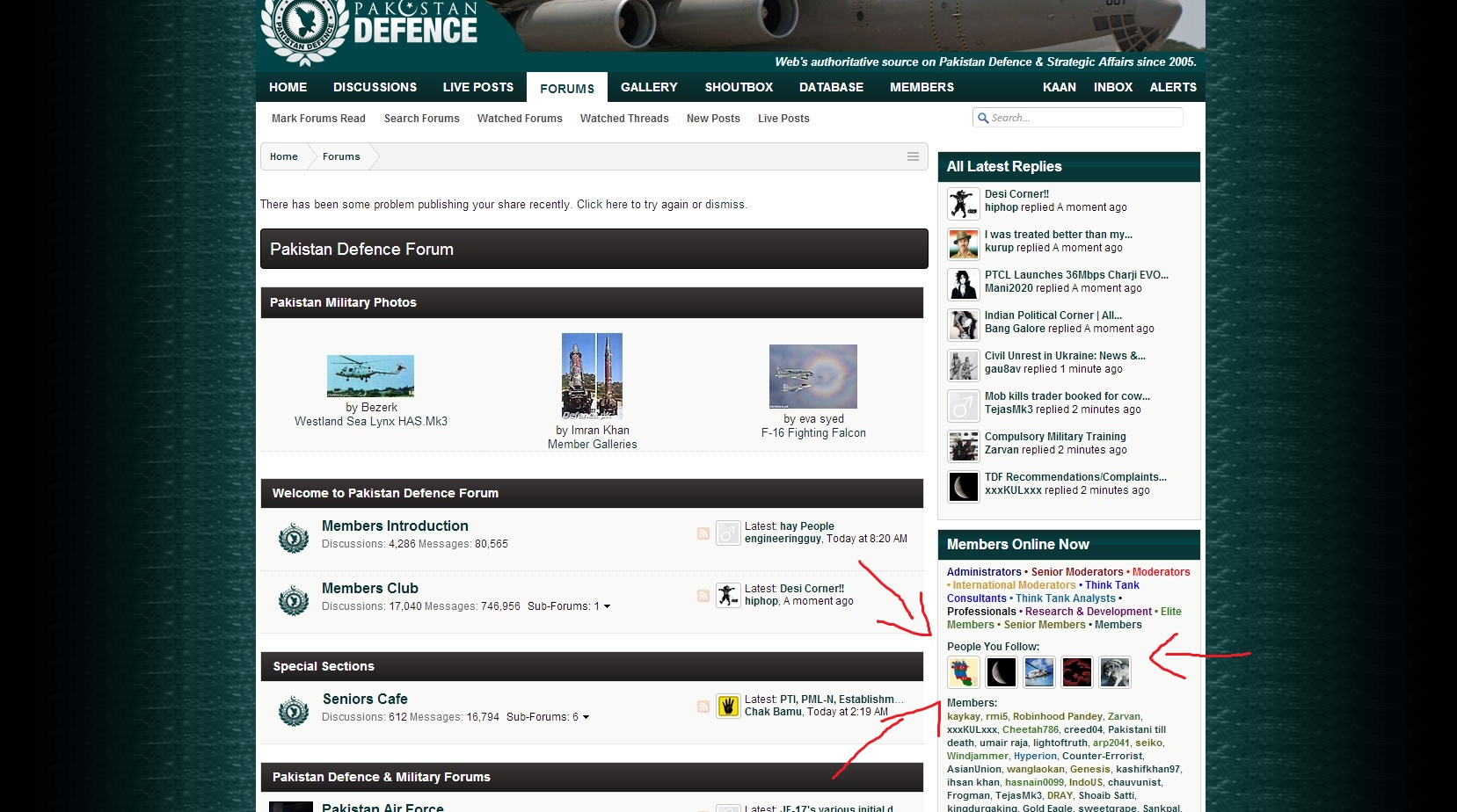Open engineeringguy avatar beside Members Introduction
Image resolution: width=1457 pixels, height=812 pixels.
(728, 533)
